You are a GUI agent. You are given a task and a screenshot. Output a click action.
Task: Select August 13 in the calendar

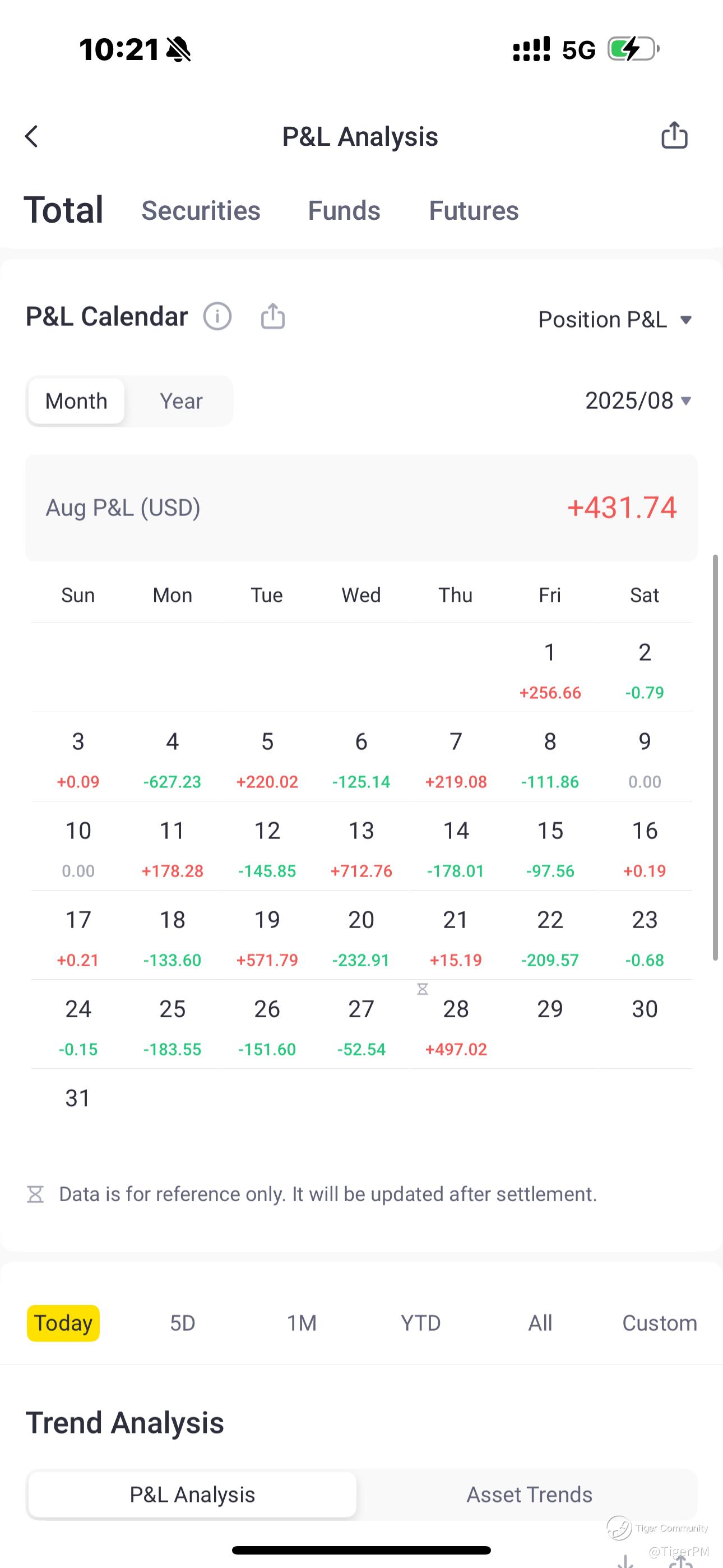coord(361,846)
